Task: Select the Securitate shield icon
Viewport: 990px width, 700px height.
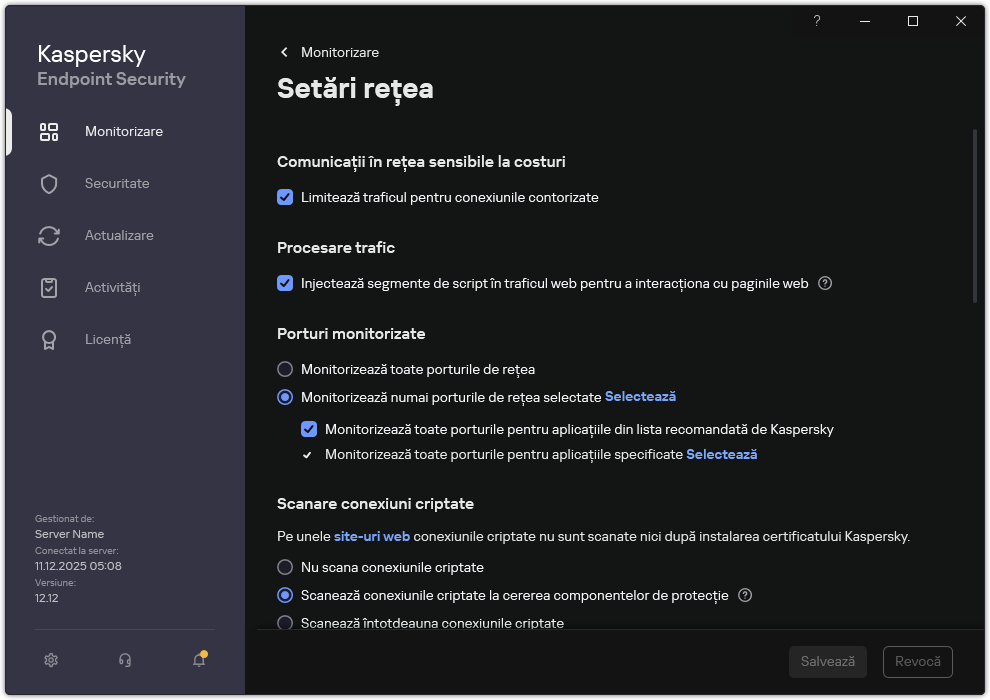Action: coord(49,183)
